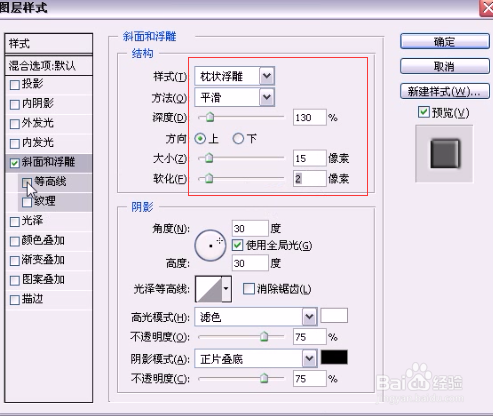Open the 阴影模式 dropdown showing 正片叠底
Image resolution: width=493 pixels, height=416 pixels.
point(256,359)
